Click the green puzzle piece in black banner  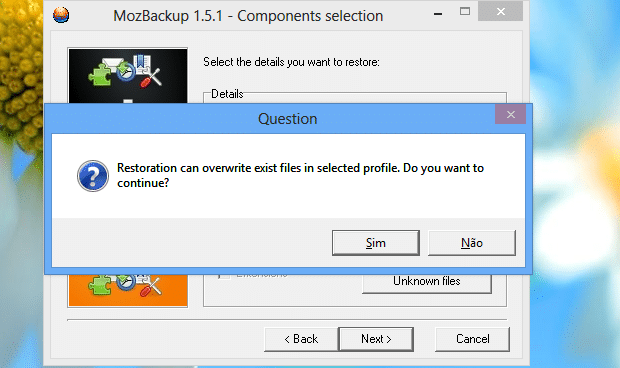(100, 75)
